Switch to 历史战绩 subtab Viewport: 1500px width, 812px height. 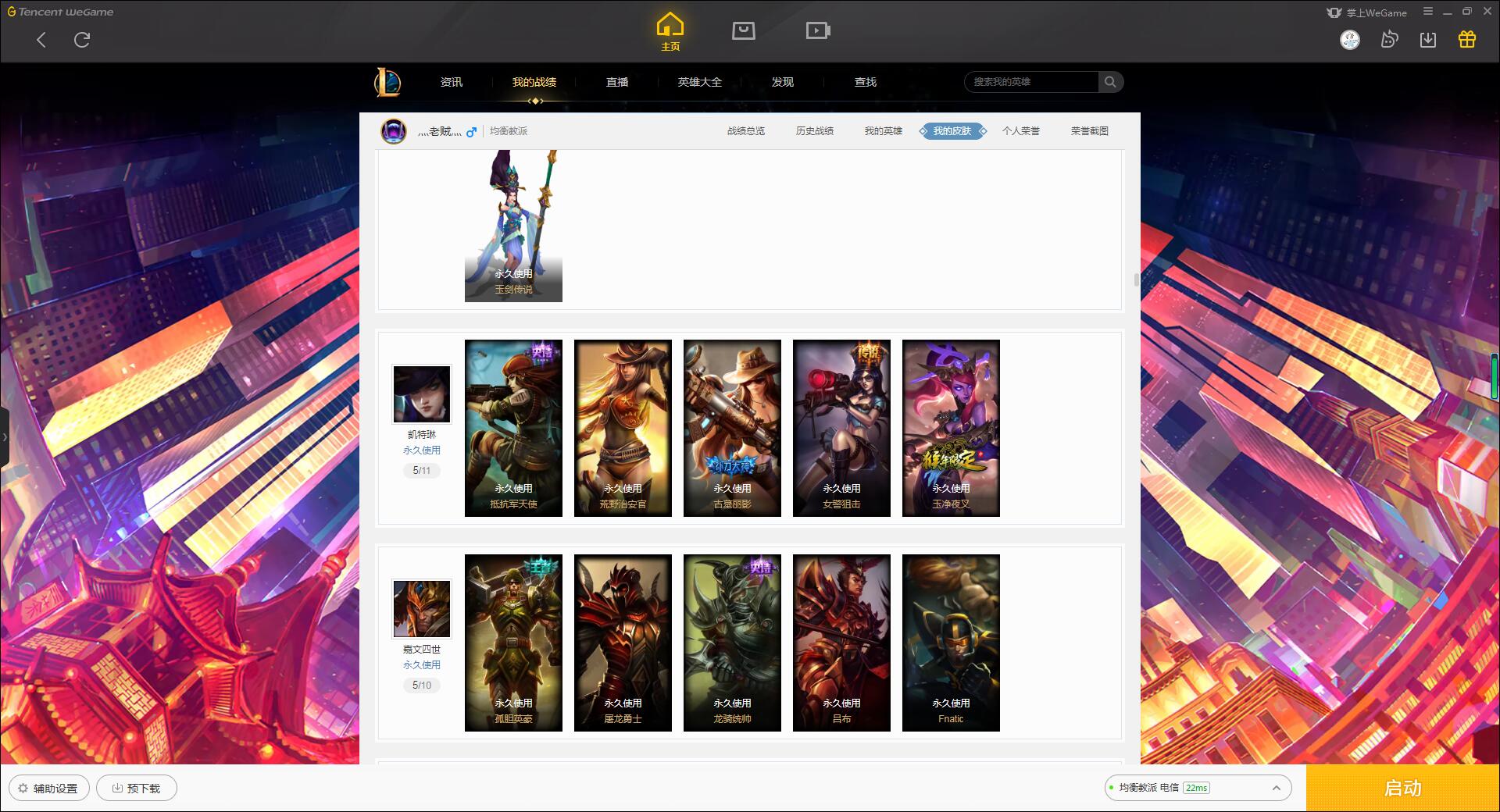point(815,131)
